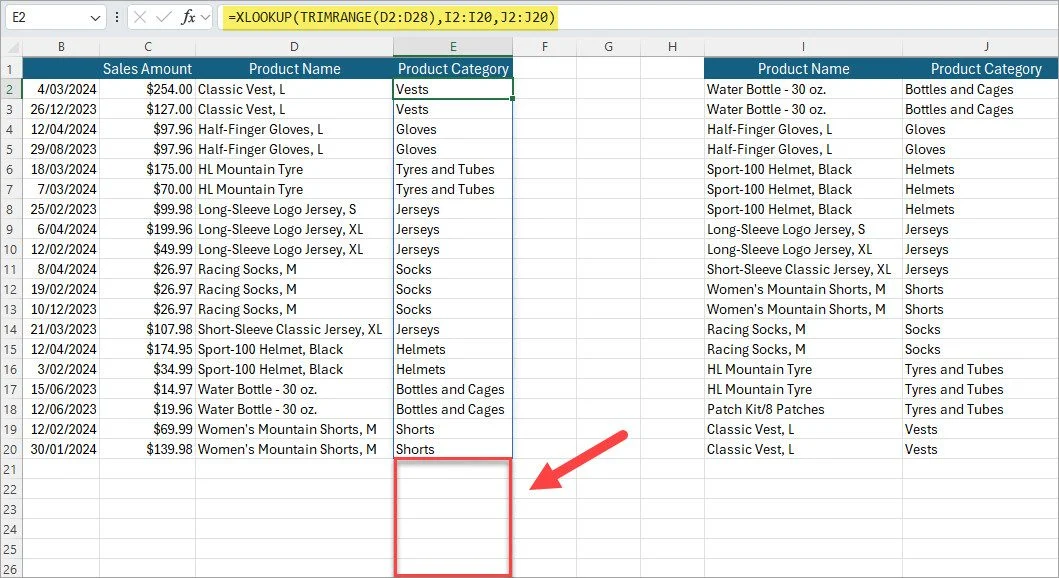The width and height of the screenshot is (1059, 578).
Task: Select row 1 header
Action: point(10,69)
